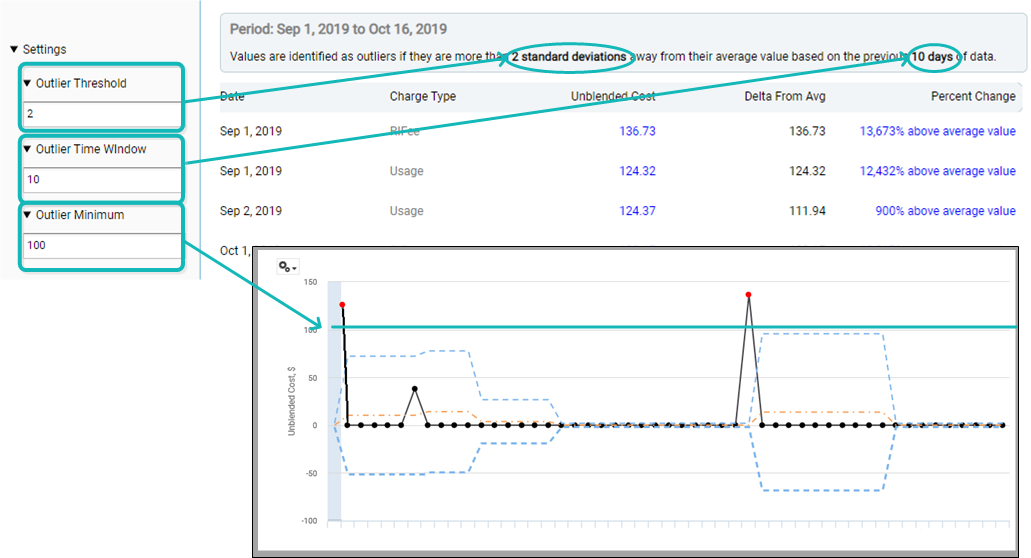Viewport: 1031px width, 558px height.
Task: Click the Outlier Minimum value field
Action: 100,245
